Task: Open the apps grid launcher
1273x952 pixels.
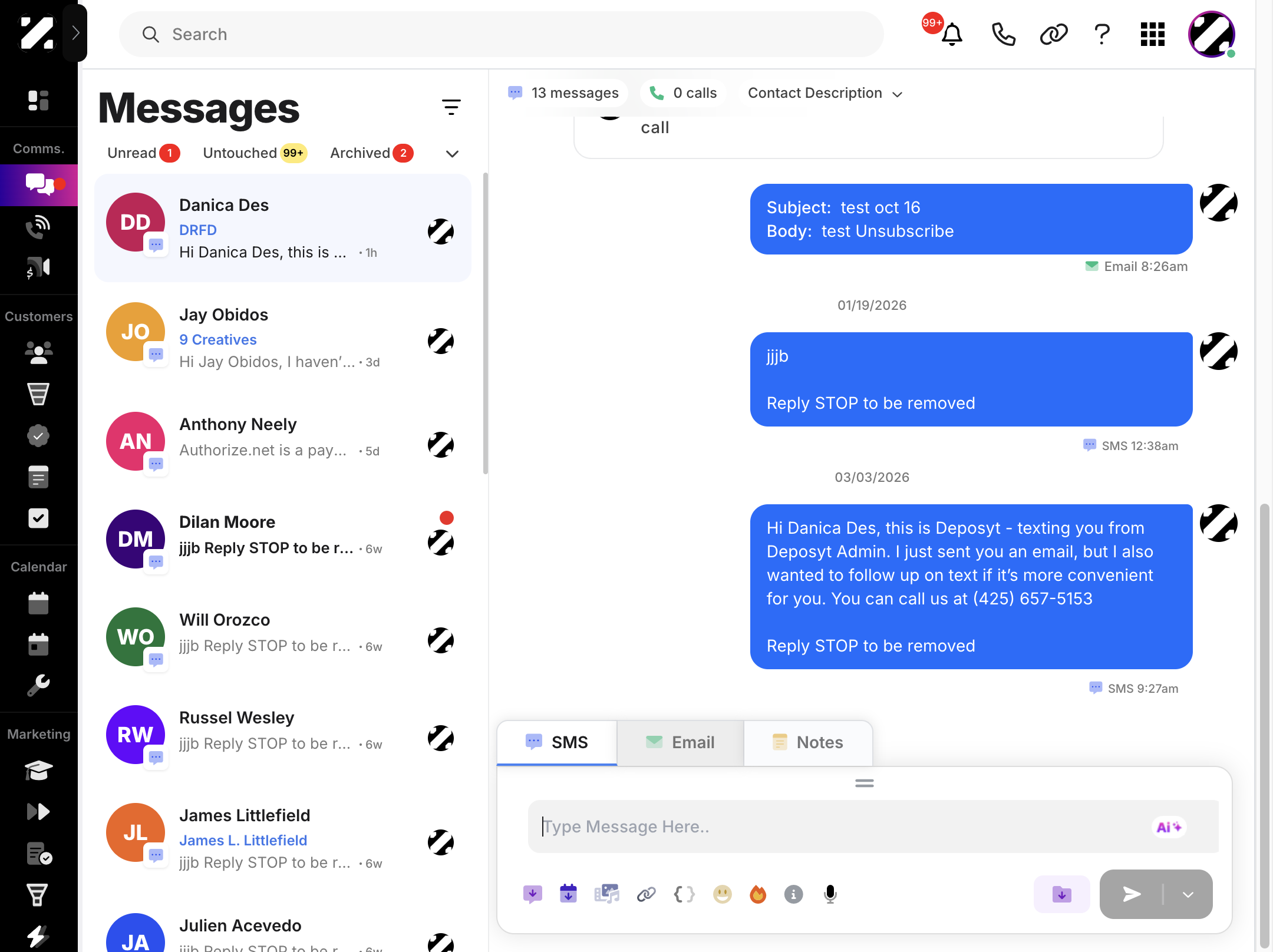Action: 1152,34
